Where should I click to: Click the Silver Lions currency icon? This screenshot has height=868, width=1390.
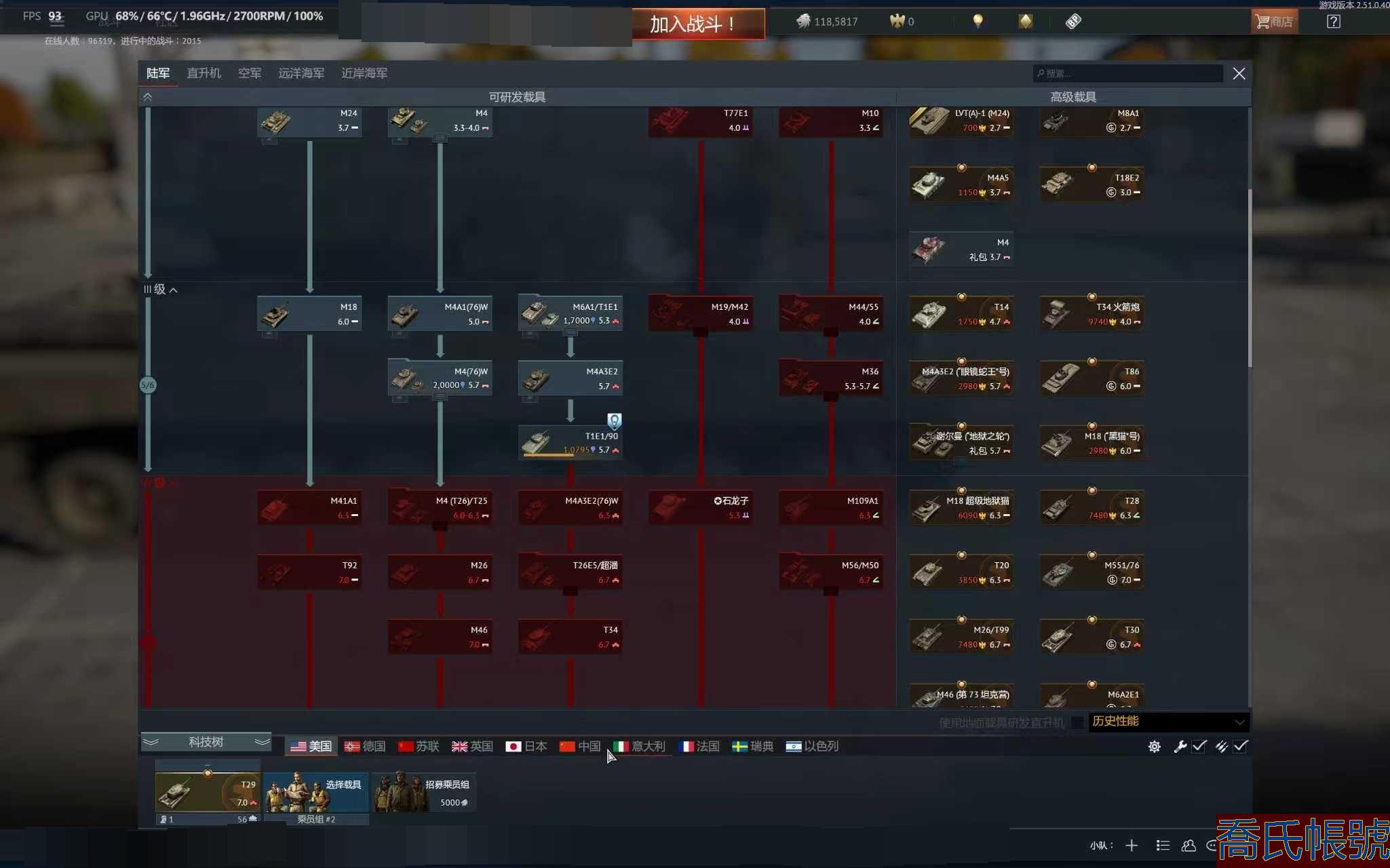(803, 21)
